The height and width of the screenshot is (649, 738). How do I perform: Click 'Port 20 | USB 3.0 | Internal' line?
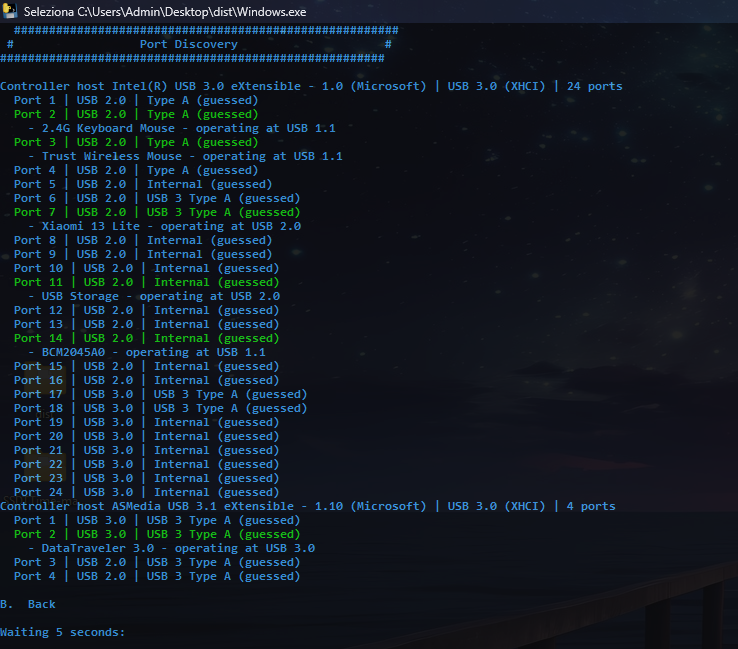coord(146,436)
